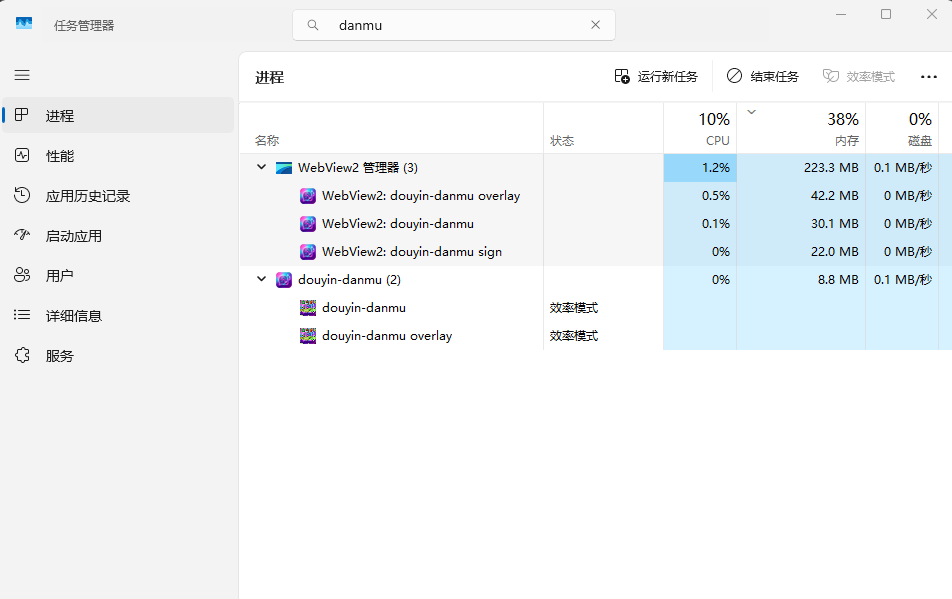This screenshot has height=599, width=952.
Task: Clear the danmu search text
Action: point(596,25)
